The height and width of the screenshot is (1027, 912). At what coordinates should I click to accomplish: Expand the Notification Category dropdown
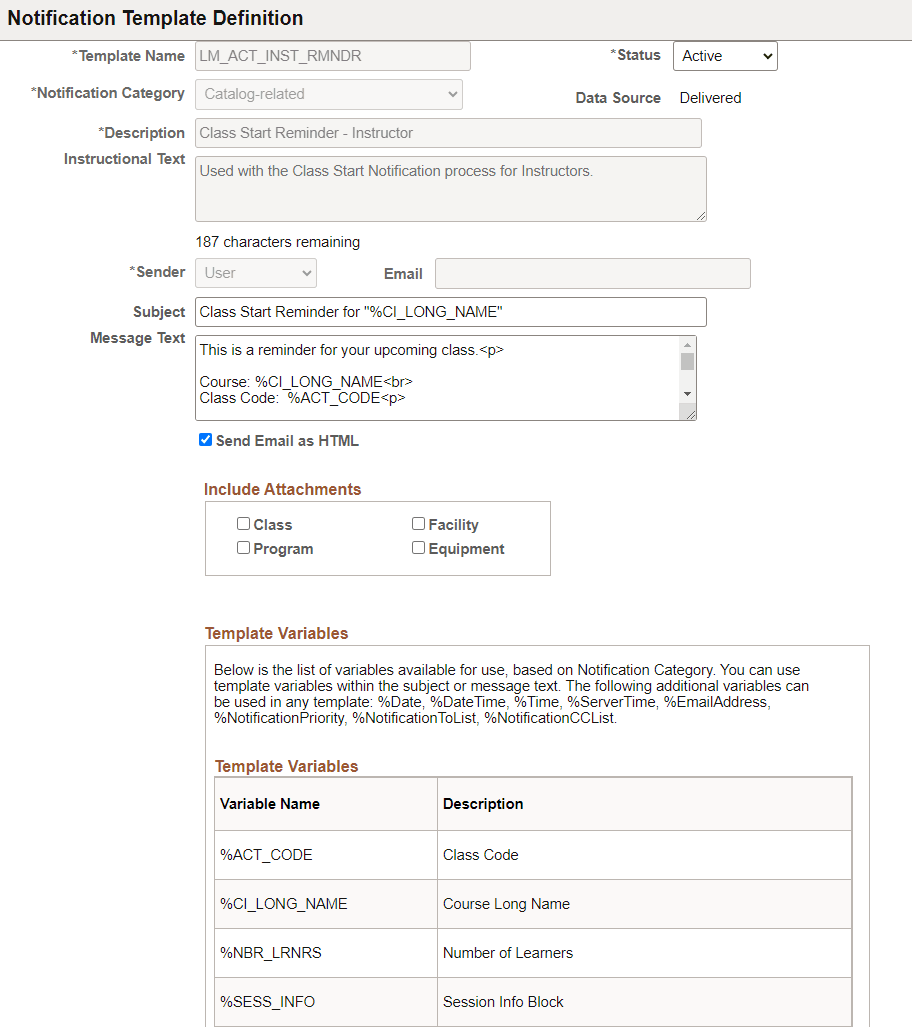pos(329,93)
